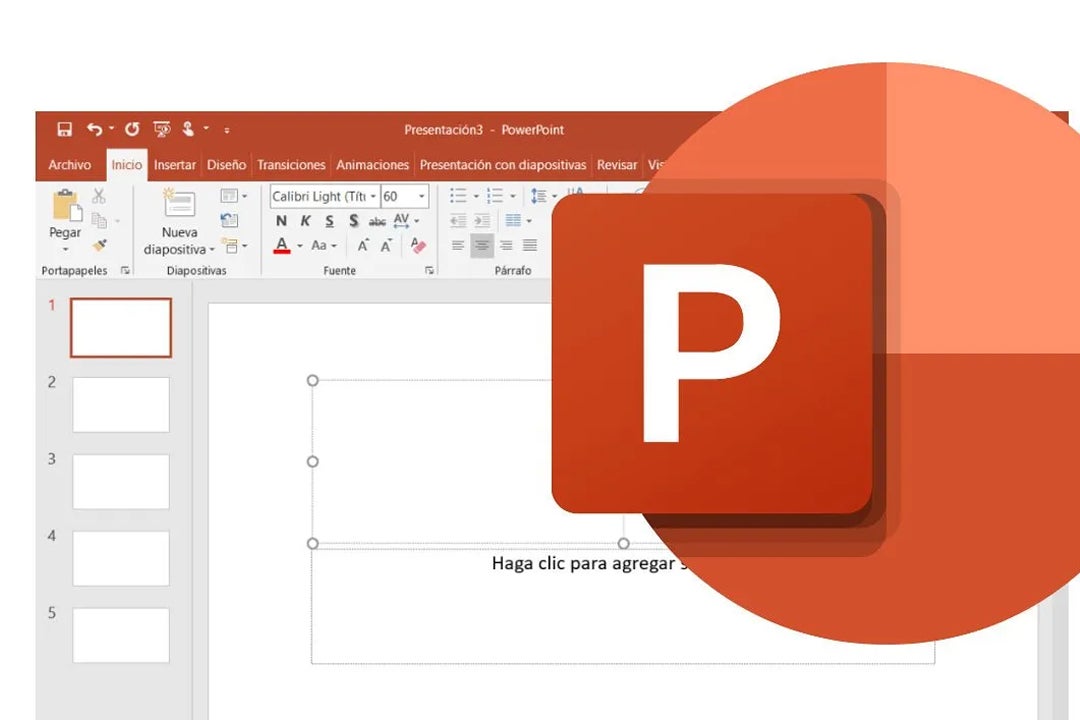Switch to the Transiciones tab

[291, 165]
